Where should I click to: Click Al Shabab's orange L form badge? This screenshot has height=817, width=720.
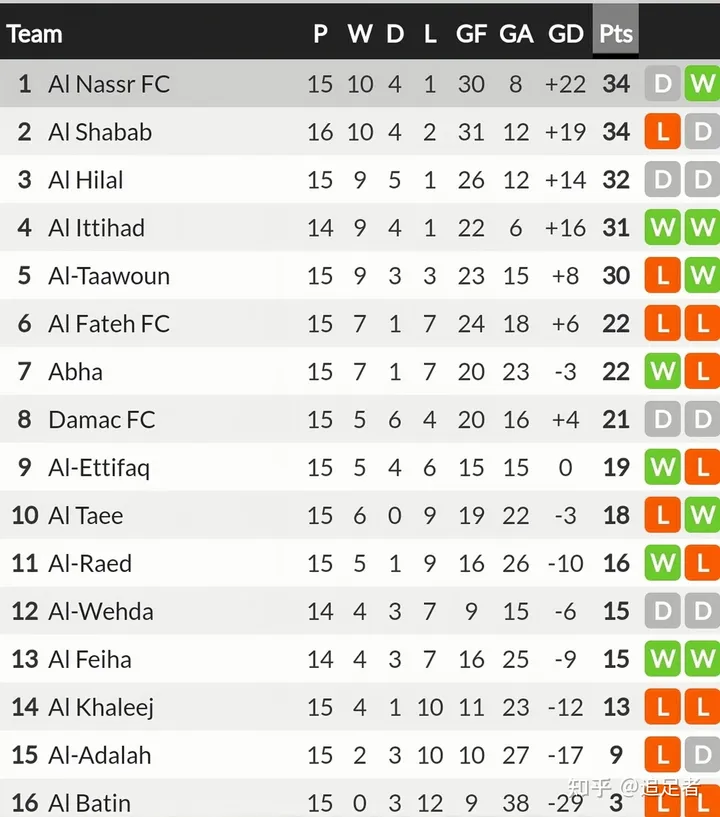[x=662, y=132]
